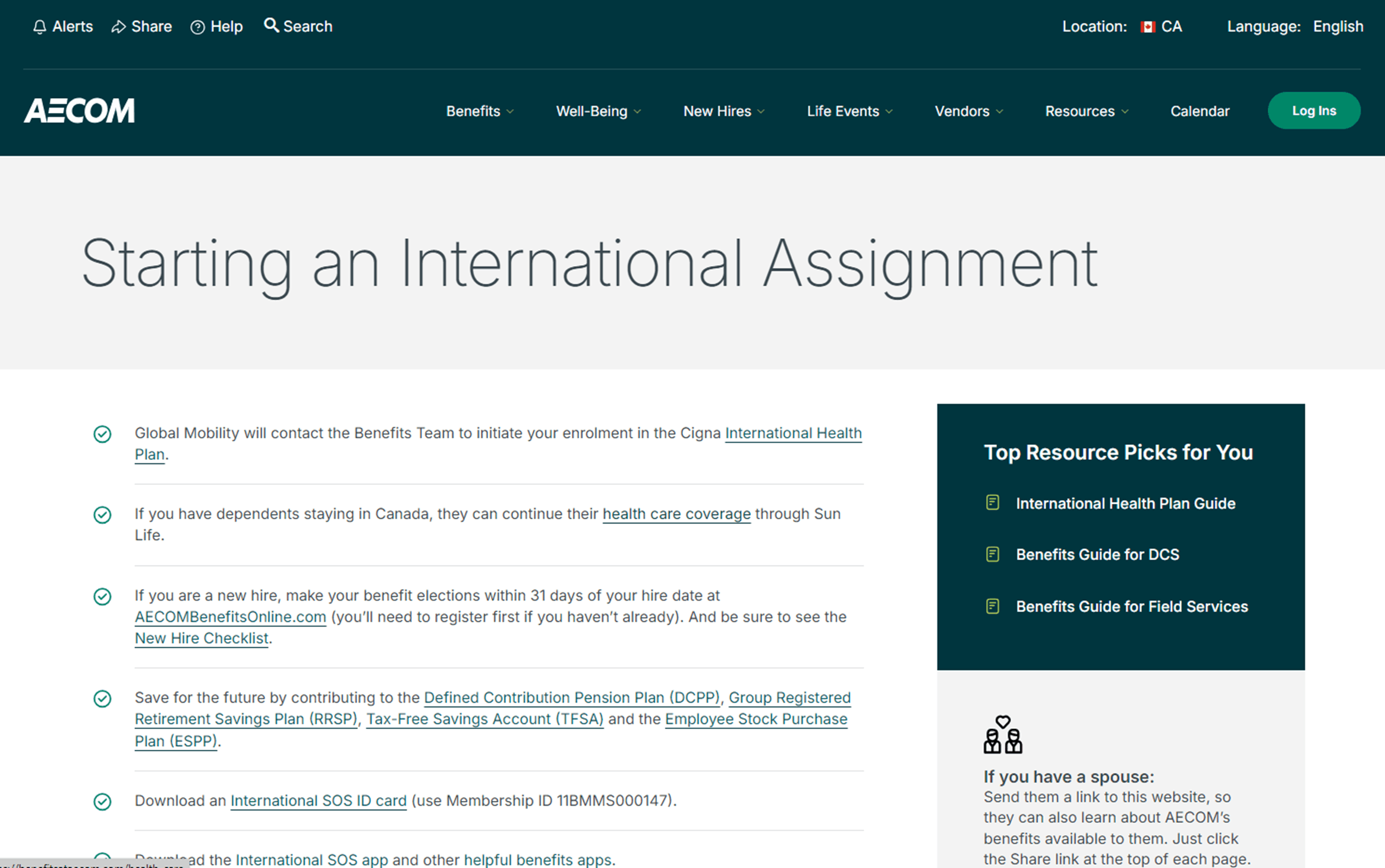Expand the Well-Being menu chevron
1385x868 pixels.
(637, 112)
